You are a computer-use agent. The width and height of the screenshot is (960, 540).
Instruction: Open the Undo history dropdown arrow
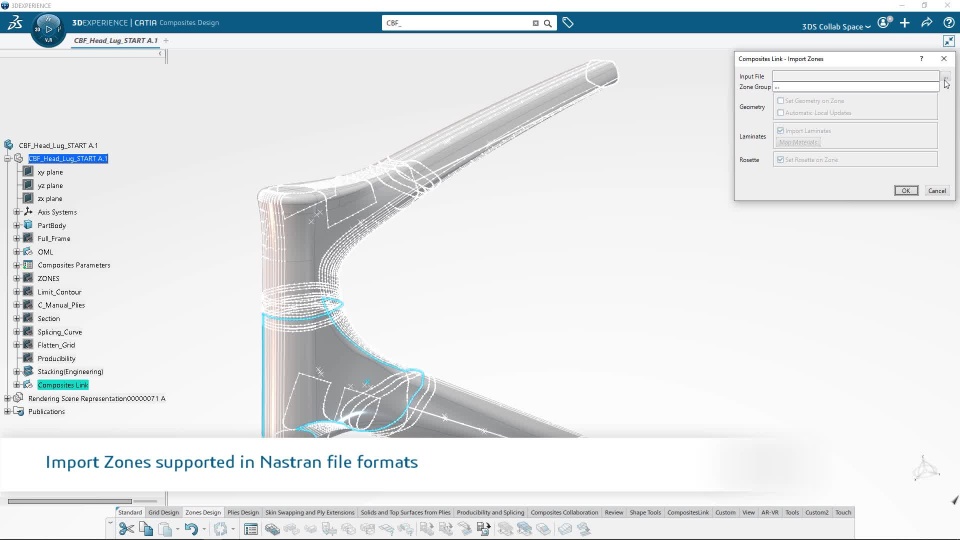(204, 529)
